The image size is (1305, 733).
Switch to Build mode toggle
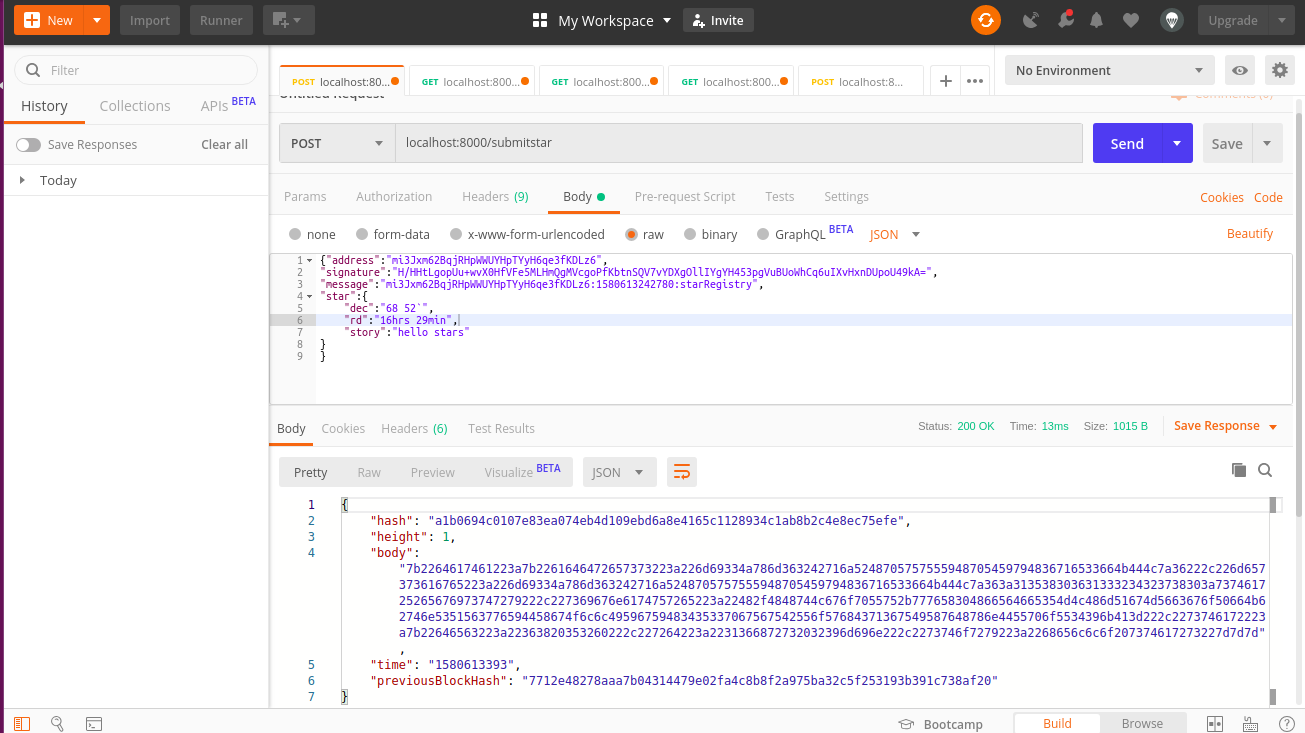coord(1057,723)
